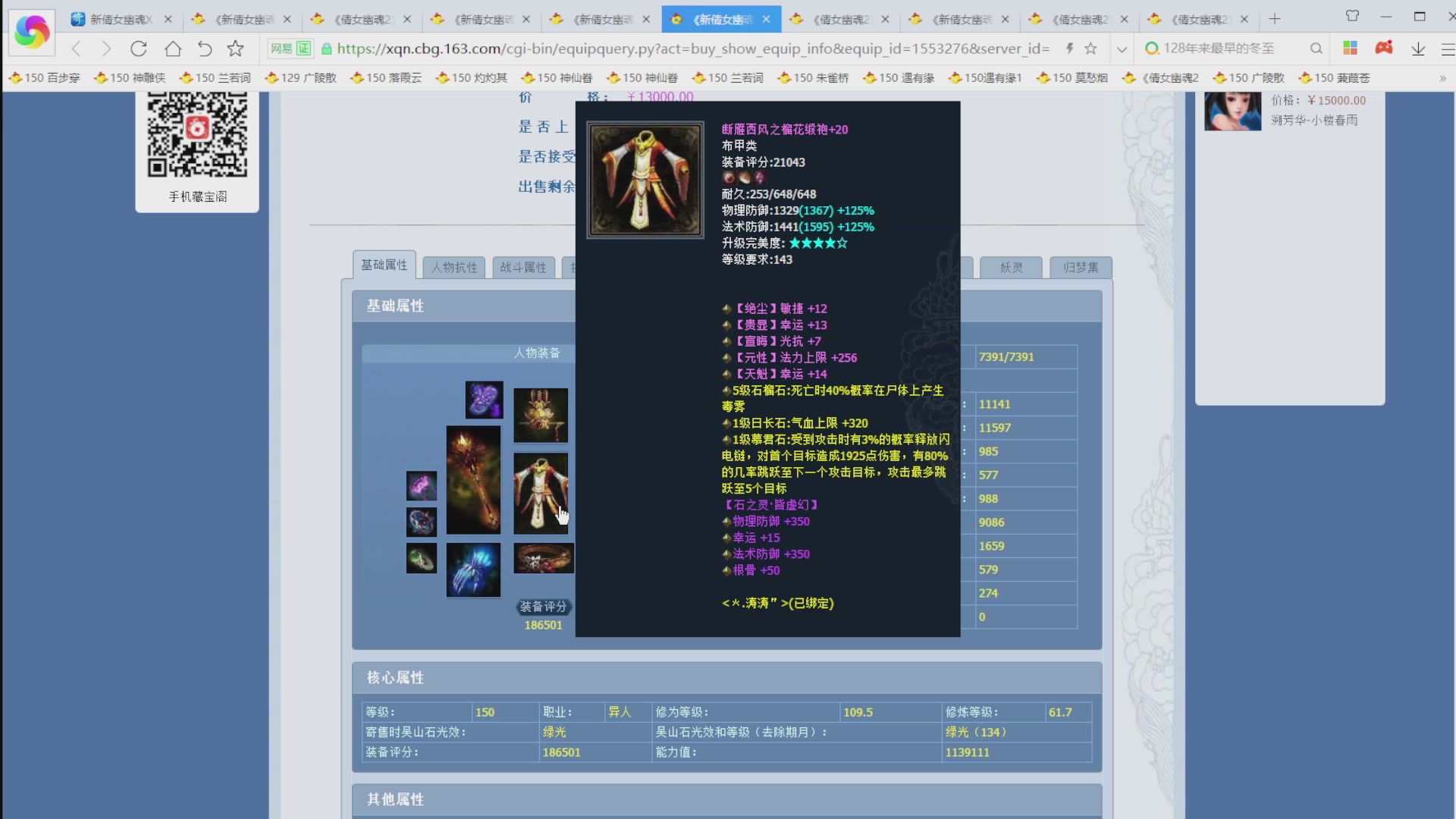Click the browser skin shirt icon
1456x819 pixels.
(x=1352, y=15)
